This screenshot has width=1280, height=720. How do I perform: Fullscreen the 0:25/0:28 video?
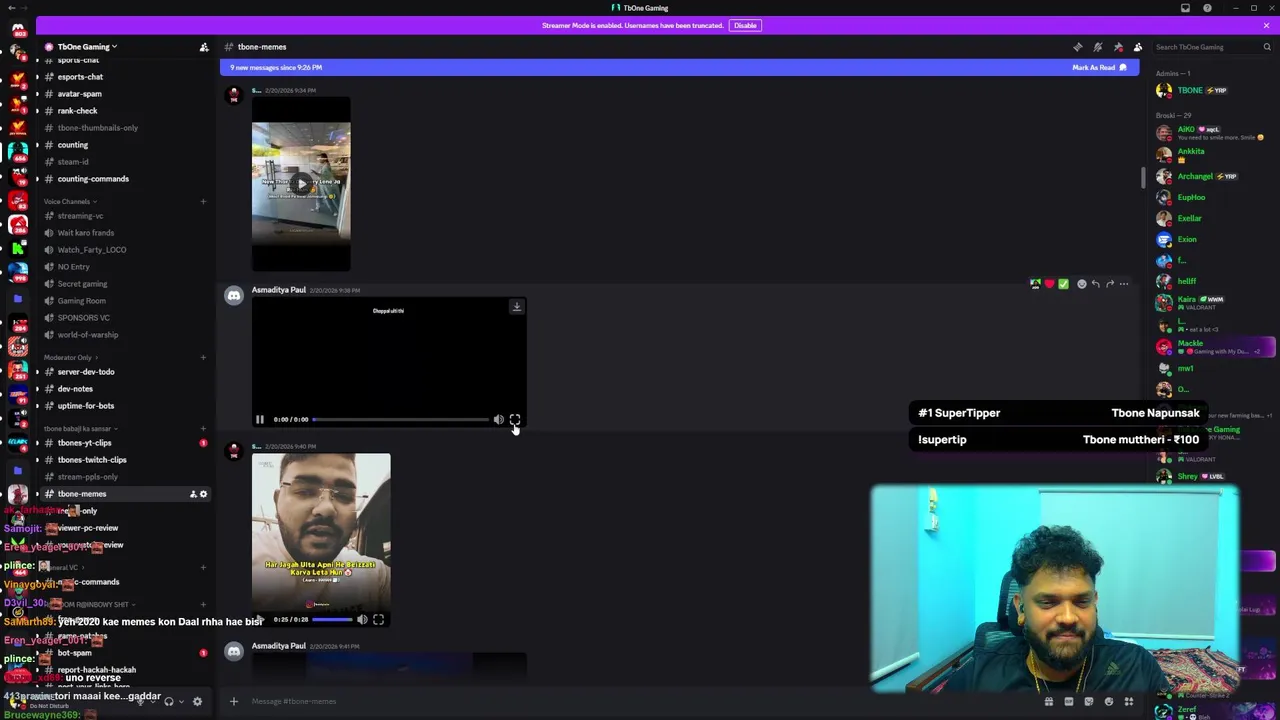(378, 620)
